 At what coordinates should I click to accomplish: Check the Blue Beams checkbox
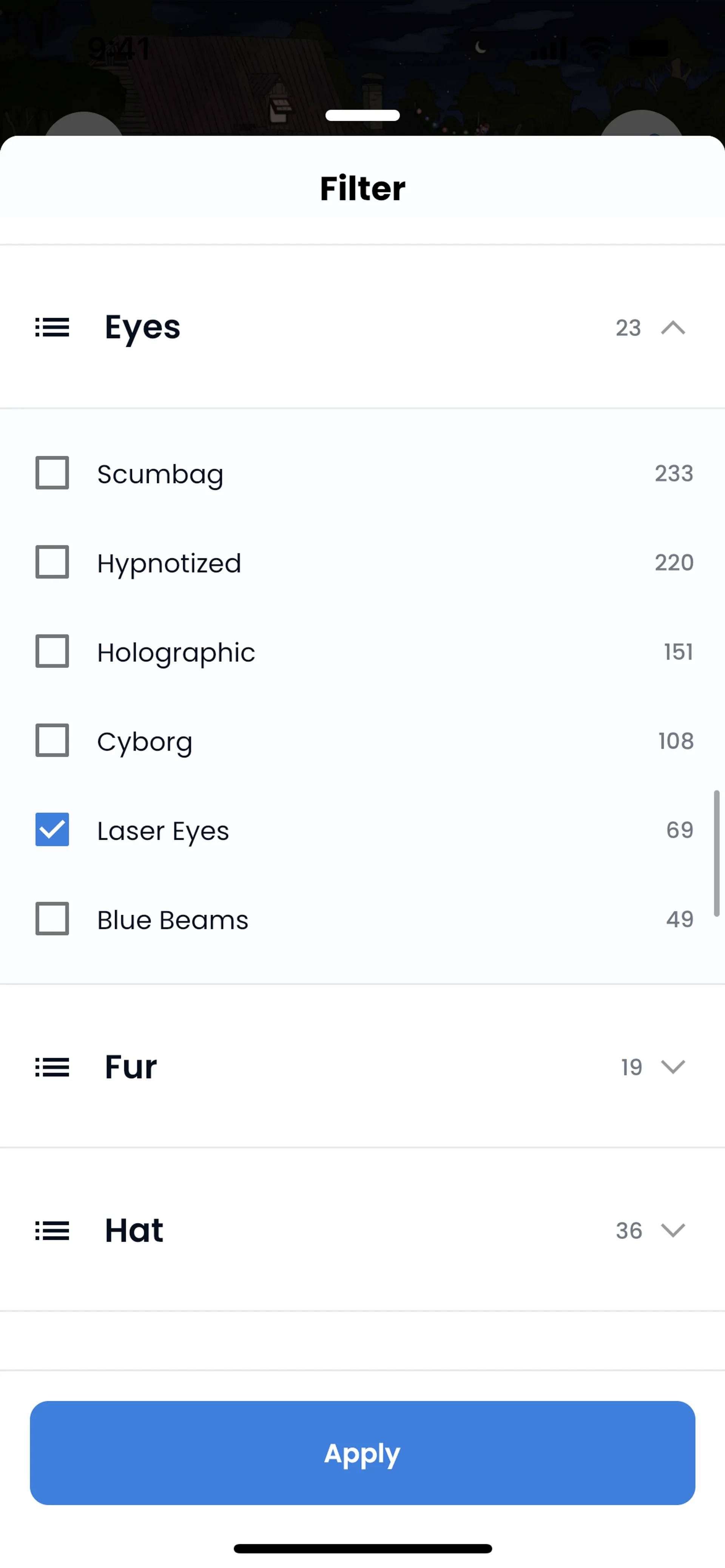point(52,919)
